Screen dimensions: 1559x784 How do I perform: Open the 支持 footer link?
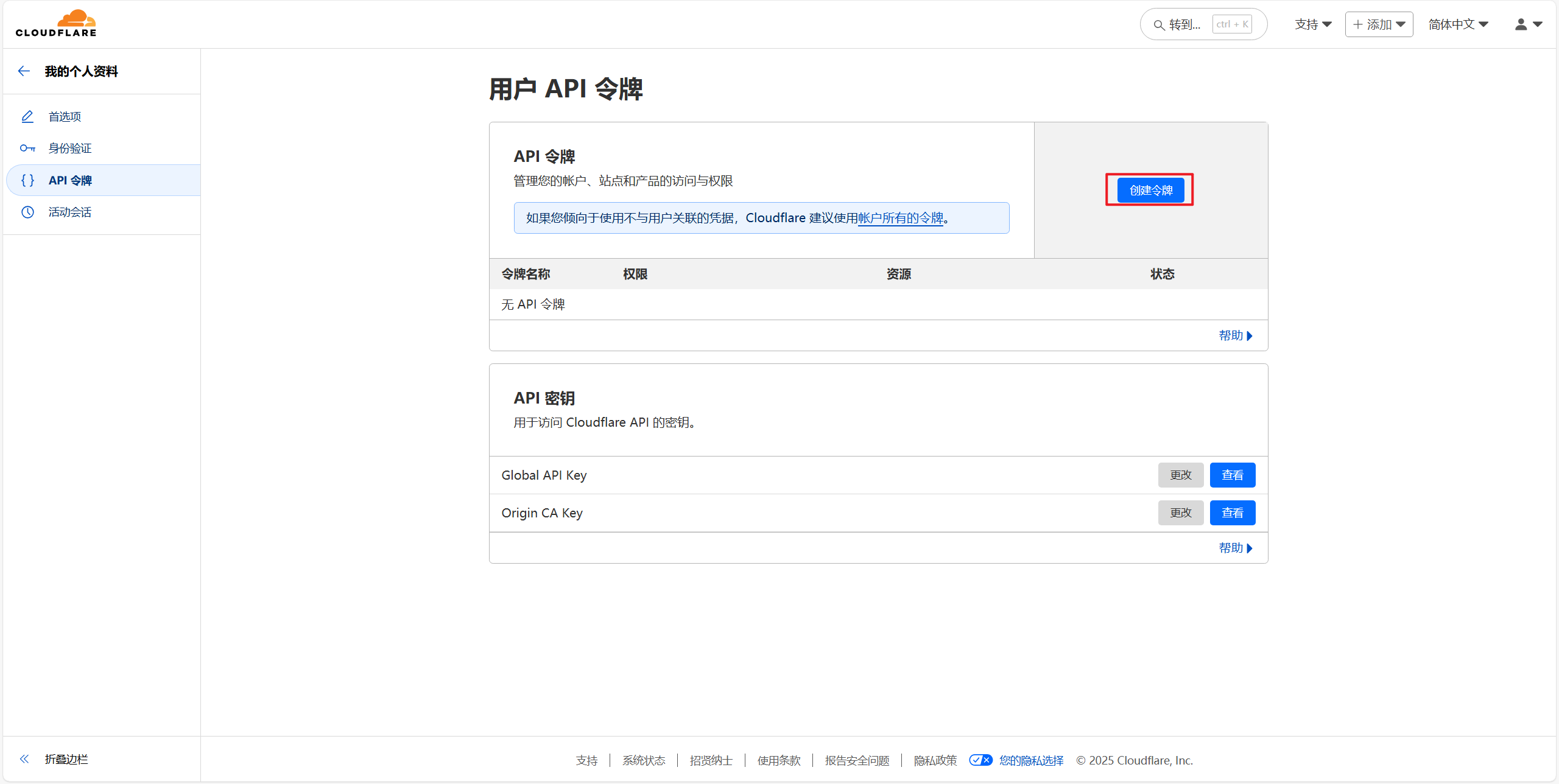(x=587, y=760)
